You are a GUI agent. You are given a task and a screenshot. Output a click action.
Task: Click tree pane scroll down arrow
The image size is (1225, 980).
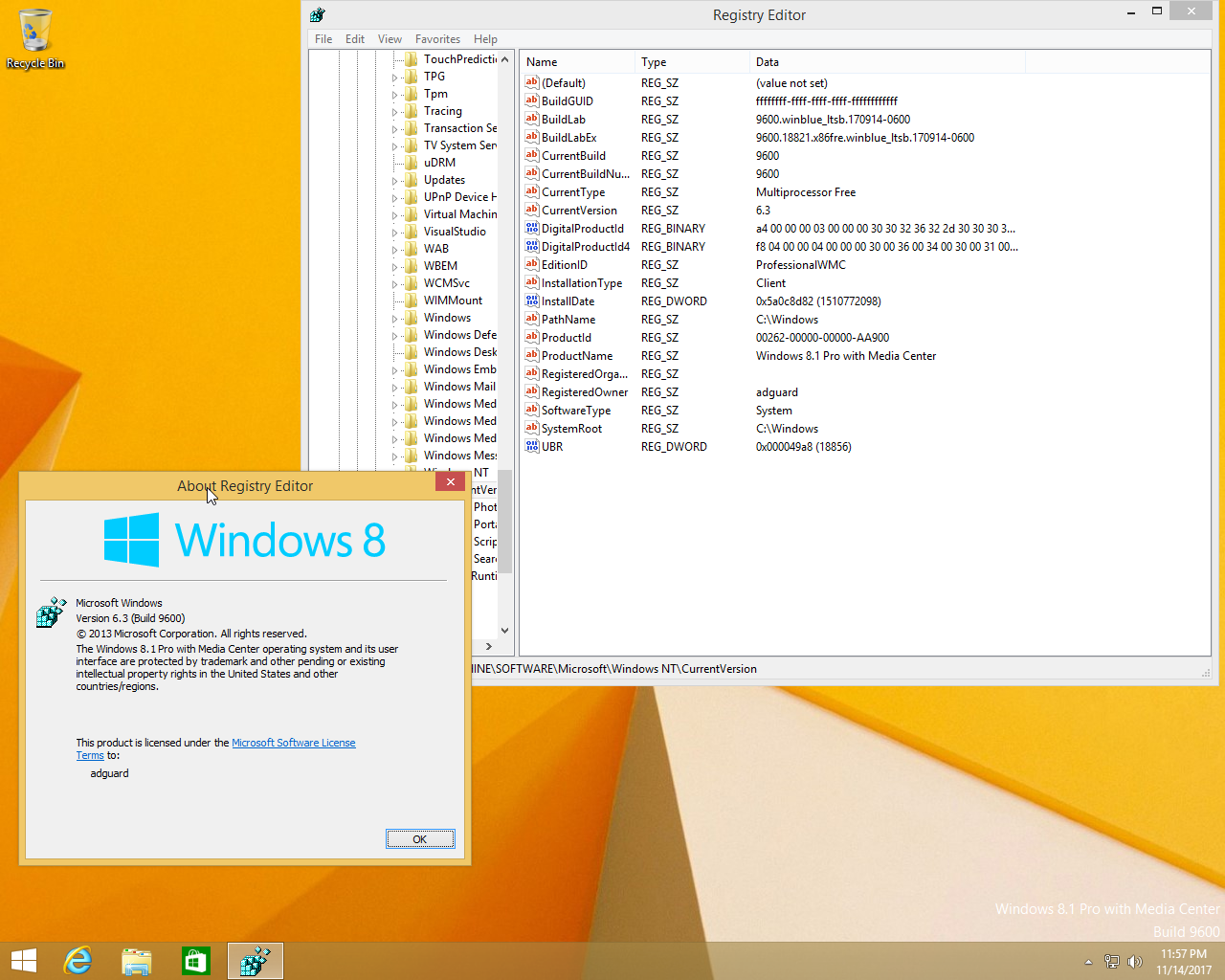pos(504,631)
